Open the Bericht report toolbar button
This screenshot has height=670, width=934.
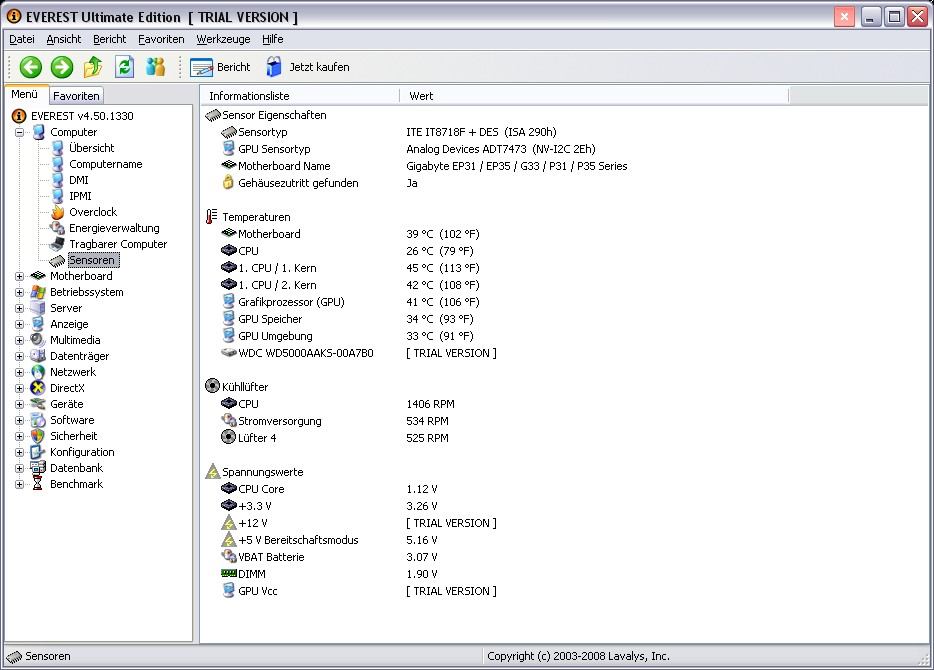click(220, 67)
